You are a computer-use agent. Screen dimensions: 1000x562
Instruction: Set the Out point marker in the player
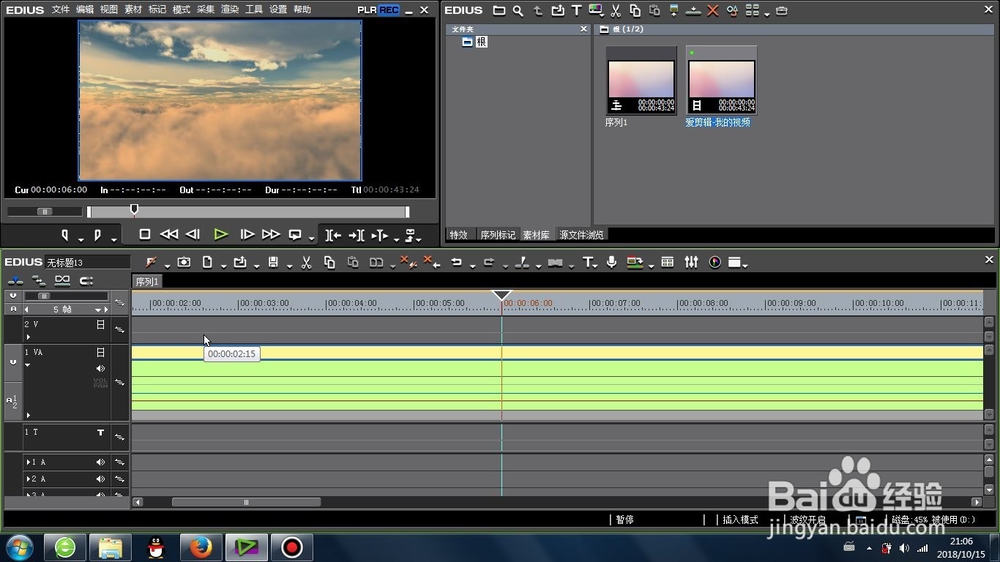98,235
